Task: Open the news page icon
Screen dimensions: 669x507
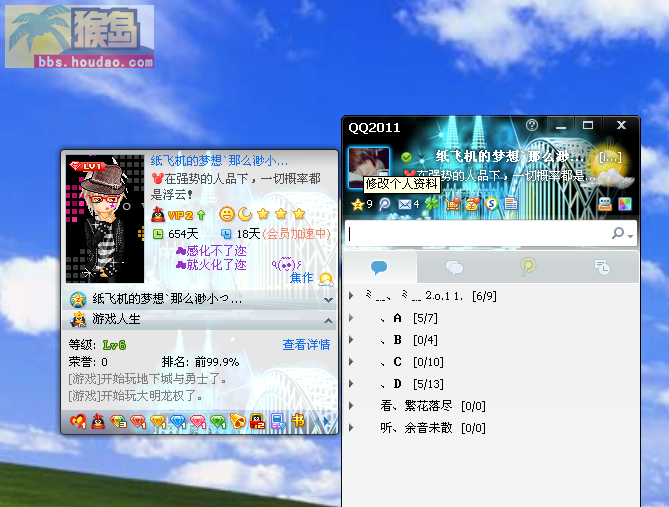Action: (511, 204)
